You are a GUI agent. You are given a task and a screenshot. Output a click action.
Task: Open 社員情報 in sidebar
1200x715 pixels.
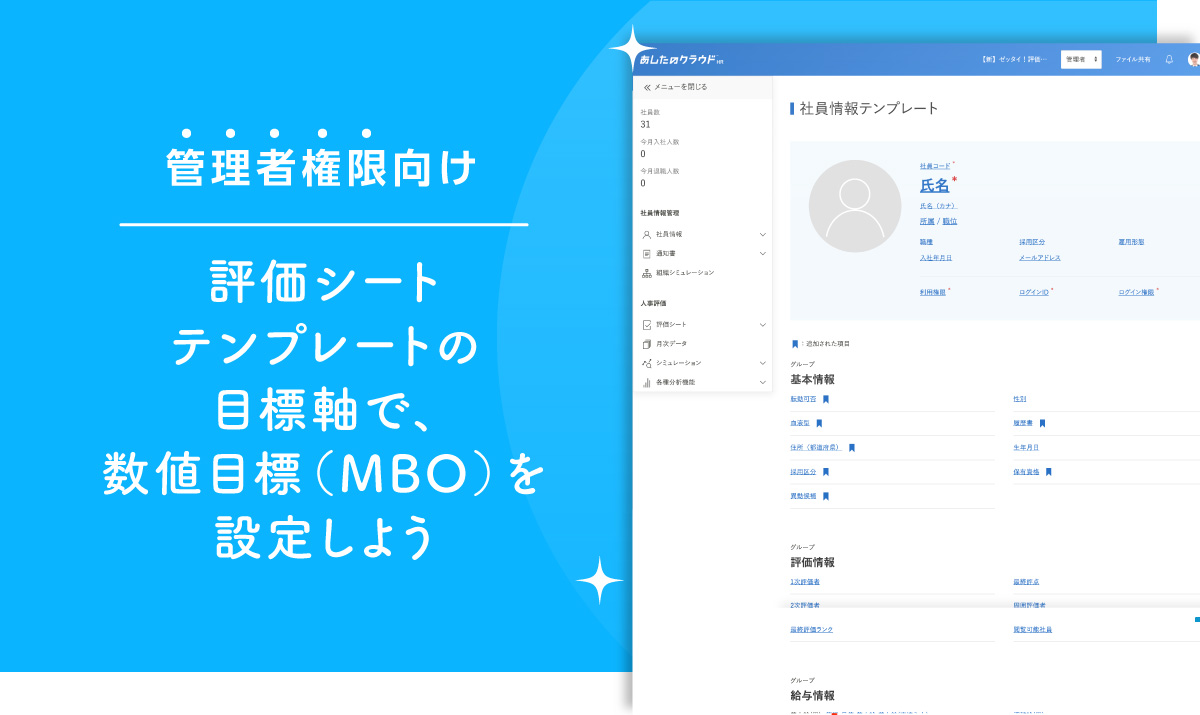pos(669,234)
